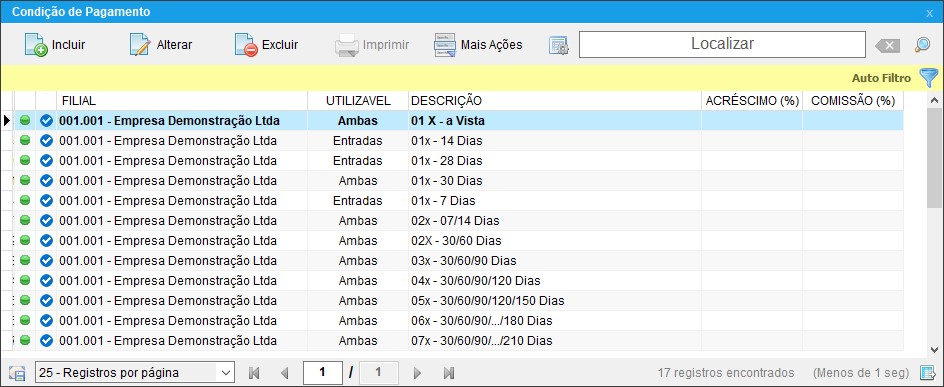Toggle check mark on 01 X - a Vista row

tap(46, 121)
